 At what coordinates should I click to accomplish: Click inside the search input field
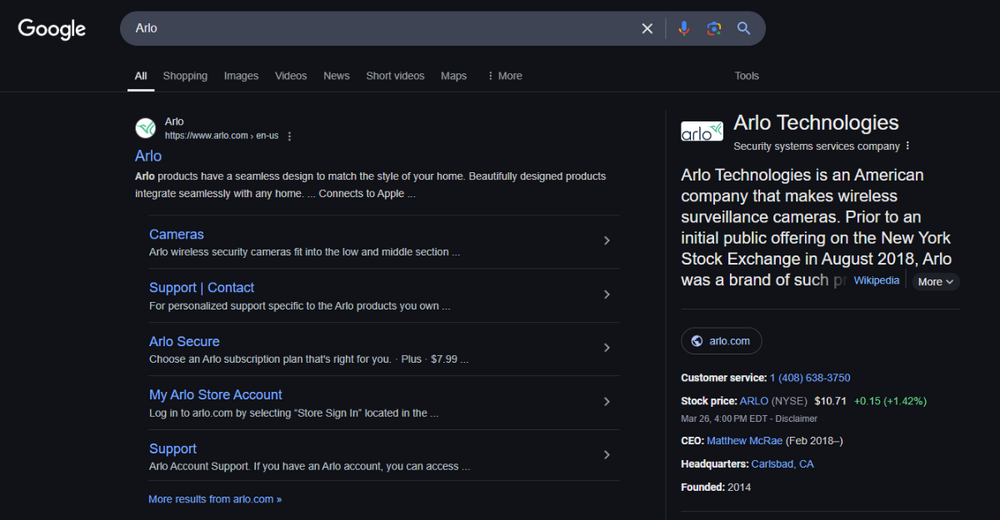click(380, 29)
